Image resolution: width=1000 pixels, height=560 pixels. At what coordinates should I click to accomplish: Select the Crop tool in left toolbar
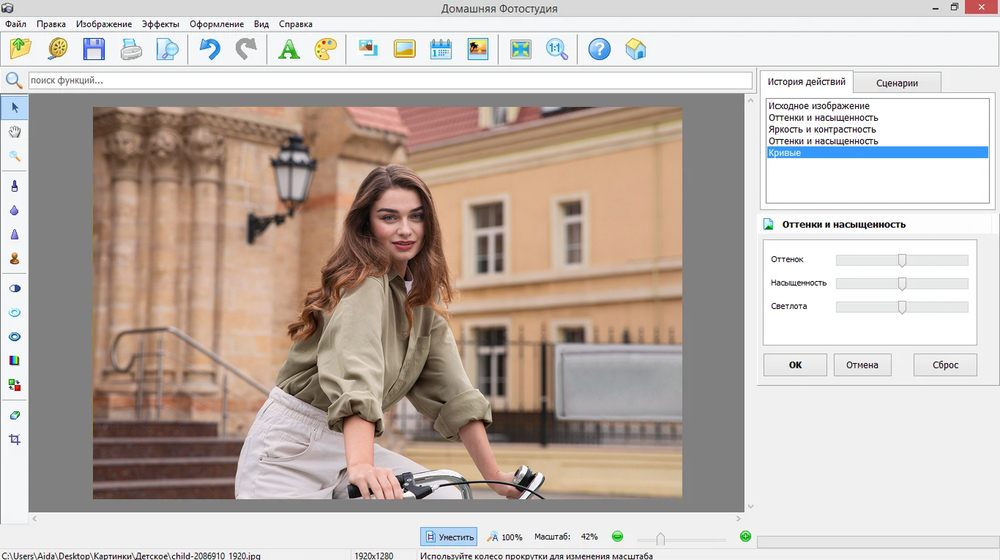click(x=15, y=439)
